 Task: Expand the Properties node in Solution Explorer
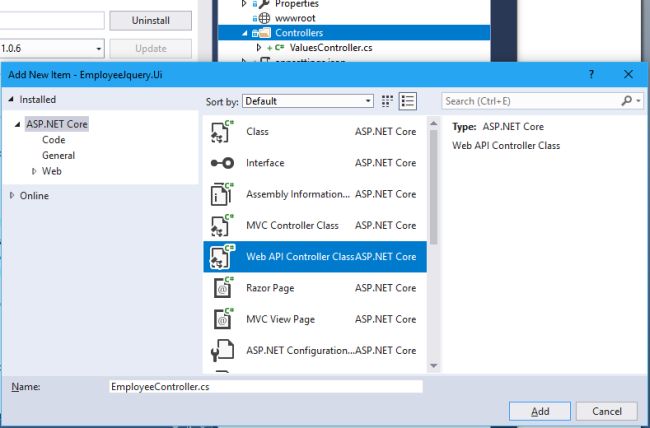click(244, 4)
